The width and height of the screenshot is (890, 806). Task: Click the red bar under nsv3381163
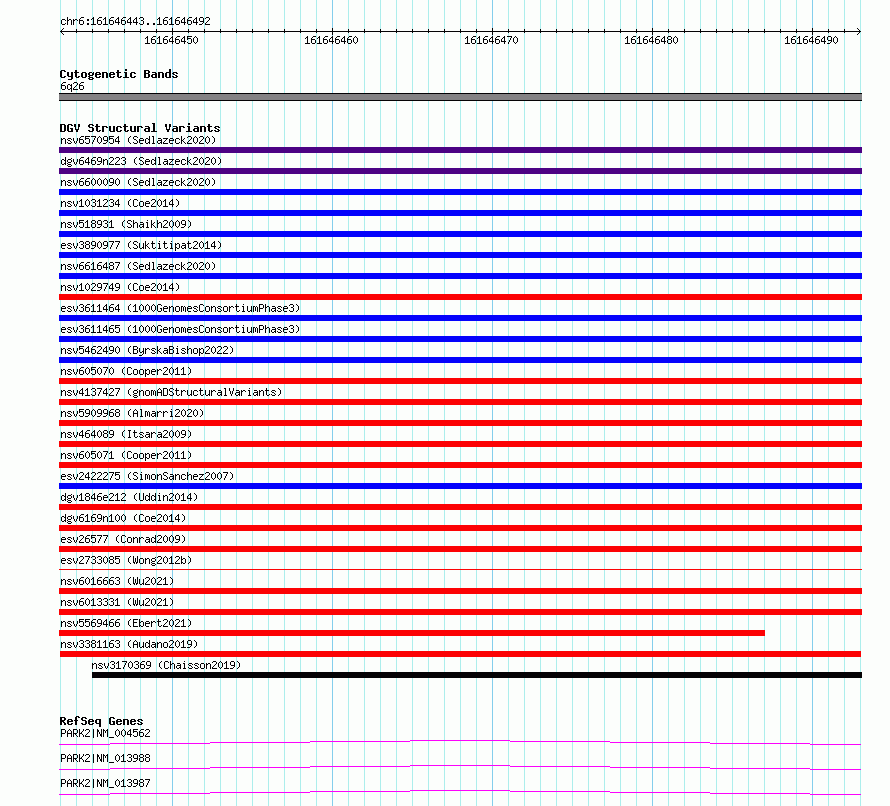[x=460, y=654]
